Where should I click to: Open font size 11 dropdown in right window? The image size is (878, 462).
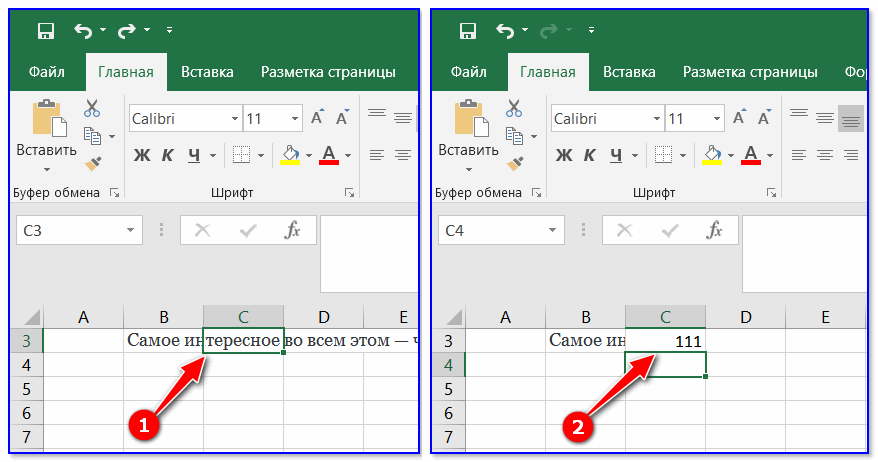(716, 119)
